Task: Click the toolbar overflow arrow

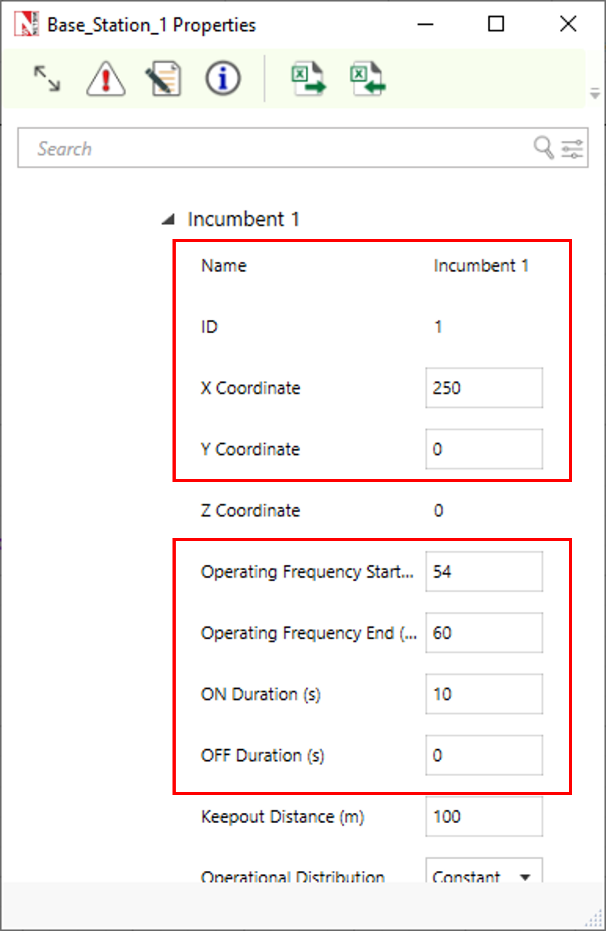Action: point(594,93)
